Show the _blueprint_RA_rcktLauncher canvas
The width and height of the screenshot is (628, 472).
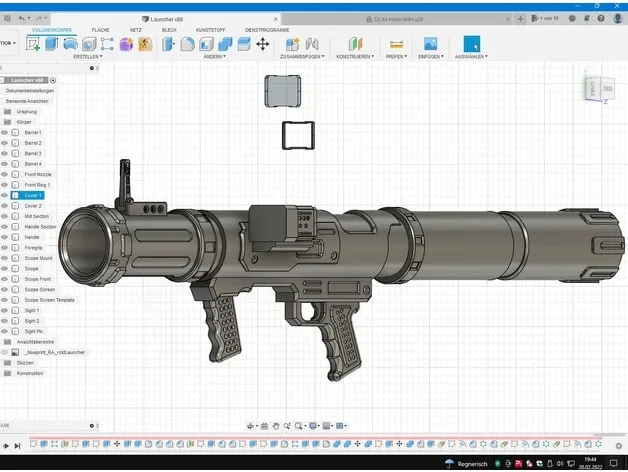[4, 352]
